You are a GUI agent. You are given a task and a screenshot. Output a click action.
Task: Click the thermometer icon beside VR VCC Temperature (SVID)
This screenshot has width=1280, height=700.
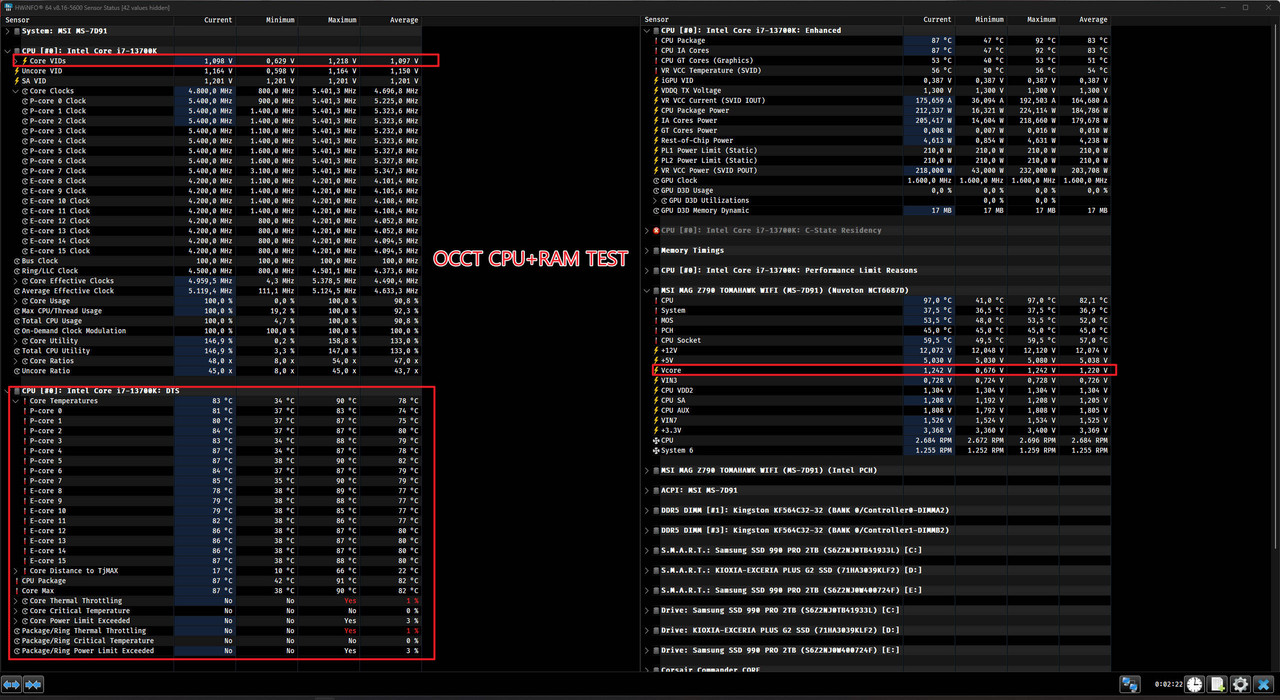coord(657,70)
